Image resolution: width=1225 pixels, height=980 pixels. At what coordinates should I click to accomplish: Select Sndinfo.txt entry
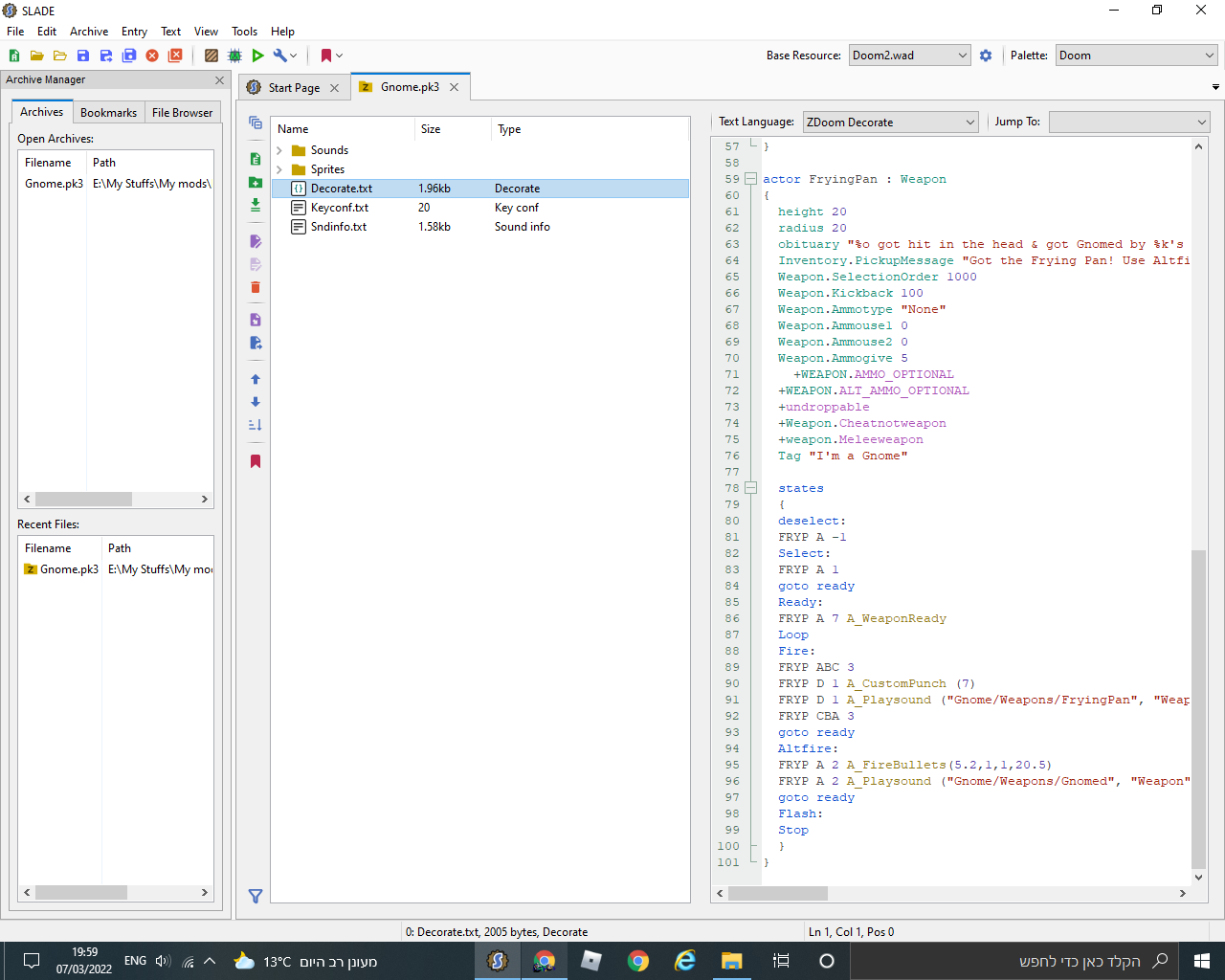(480, 227)
